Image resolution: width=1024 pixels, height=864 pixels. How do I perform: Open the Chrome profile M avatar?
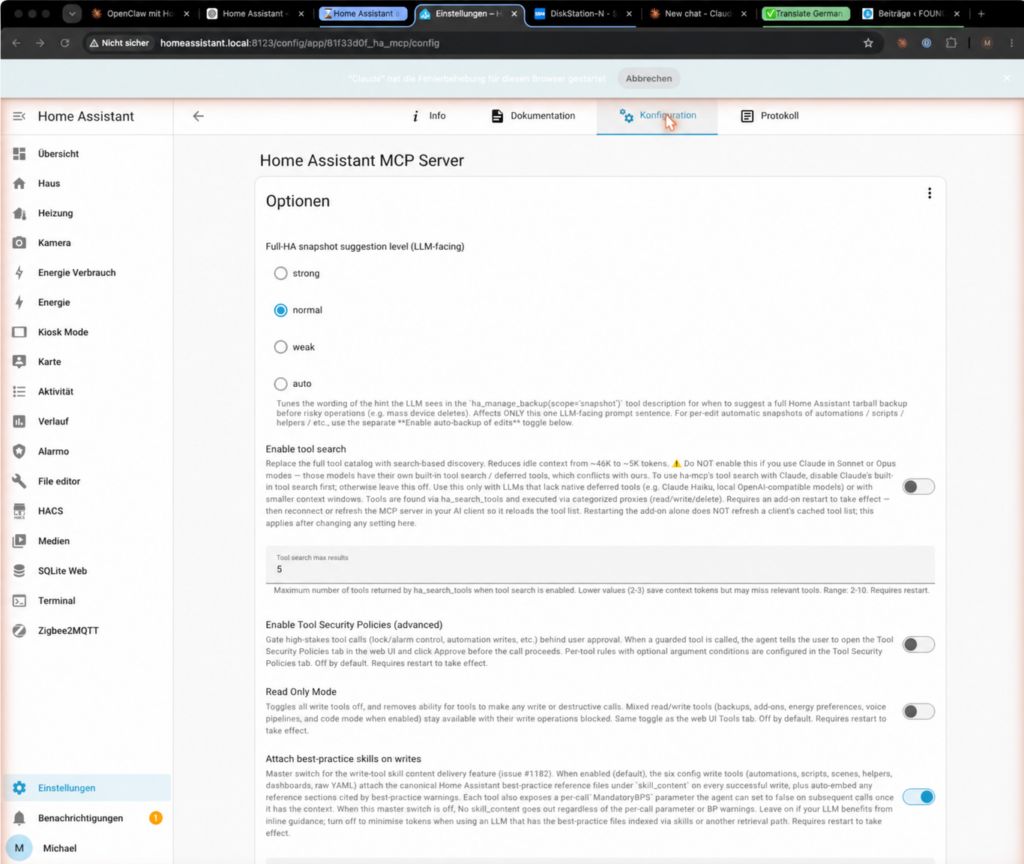point(987,43)
